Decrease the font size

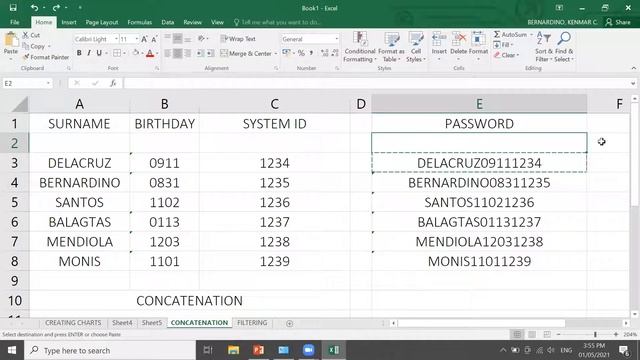point(154,39)
